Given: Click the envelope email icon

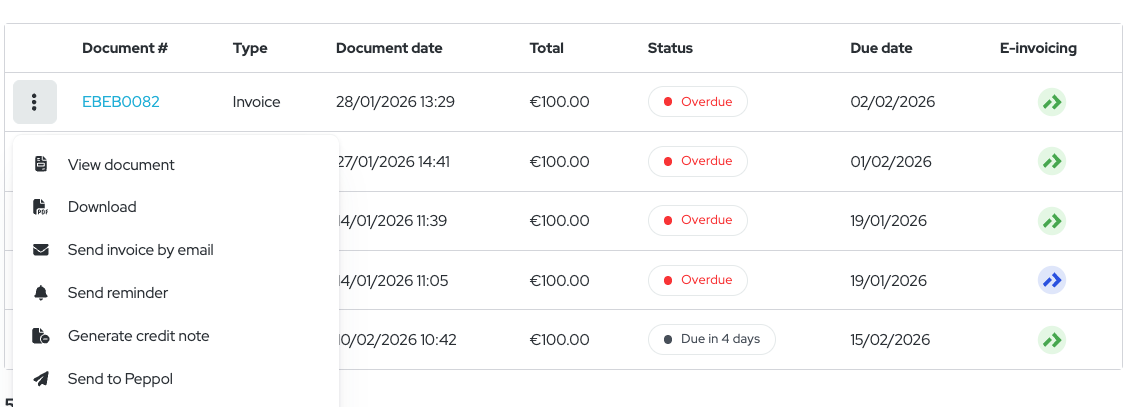Looking at the screenshot, I should (x=41, y=250).
